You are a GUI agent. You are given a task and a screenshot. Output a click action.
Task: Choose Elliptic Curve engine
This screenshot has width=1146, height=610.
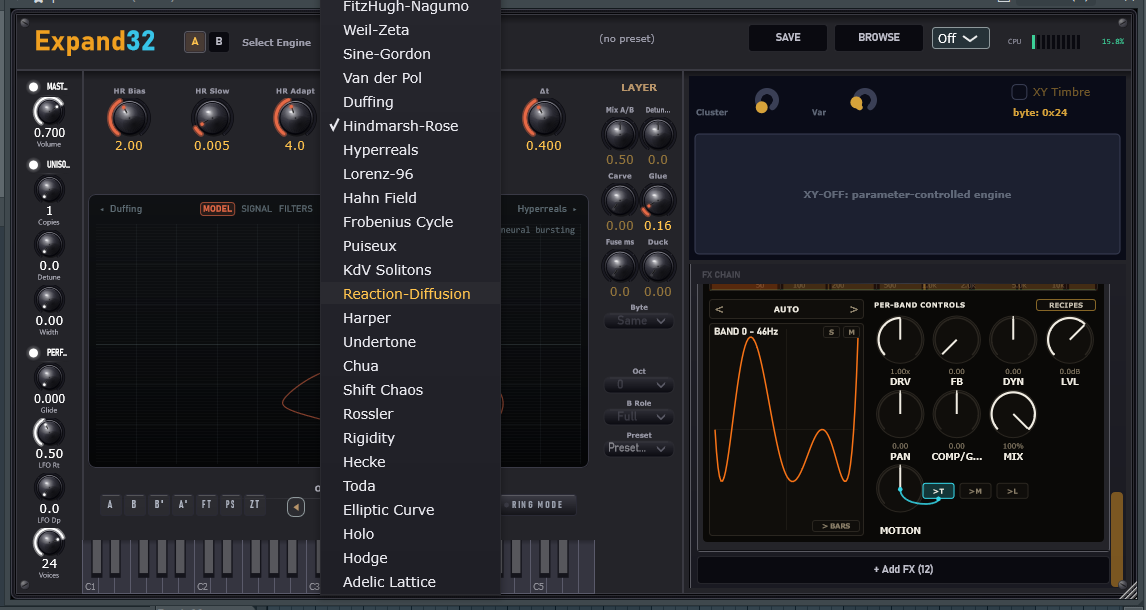(410, 510)
